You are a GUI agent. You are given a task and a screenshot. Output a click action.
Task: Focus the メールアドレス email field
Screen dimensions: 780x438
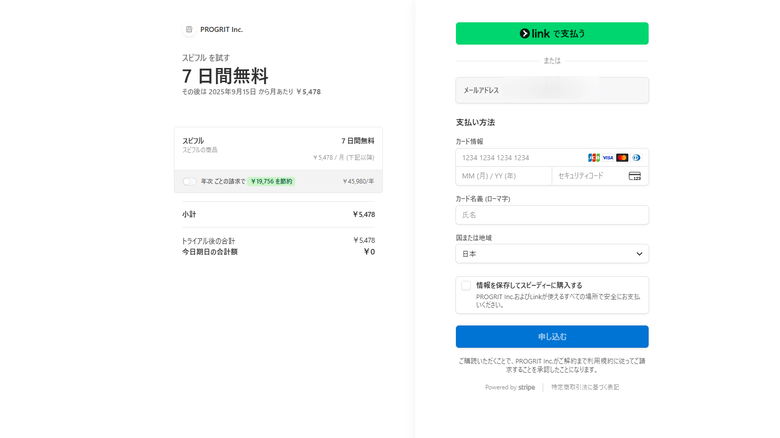pos(552,91)
